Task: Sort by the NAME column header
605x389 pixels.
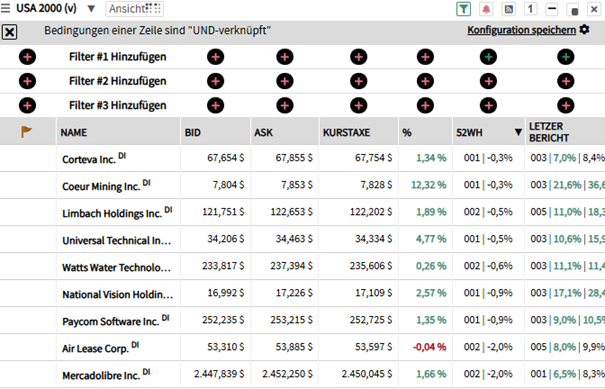Action: (74, 132)
